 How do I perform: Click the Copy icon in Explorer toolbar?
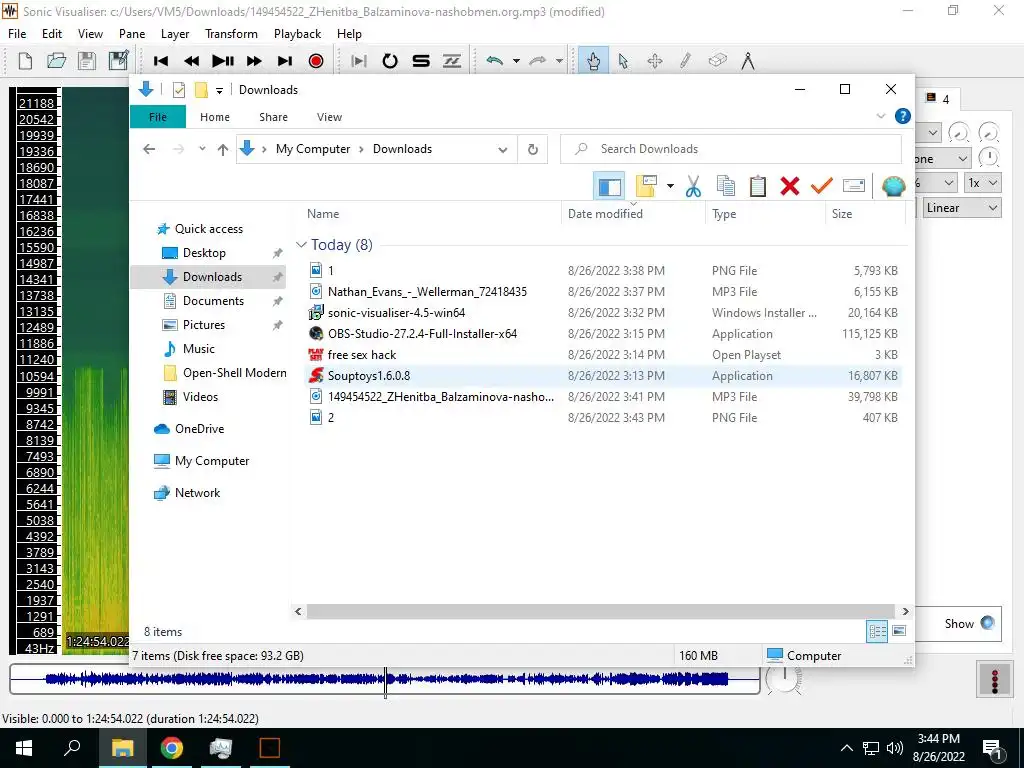(x=726, y=187)
